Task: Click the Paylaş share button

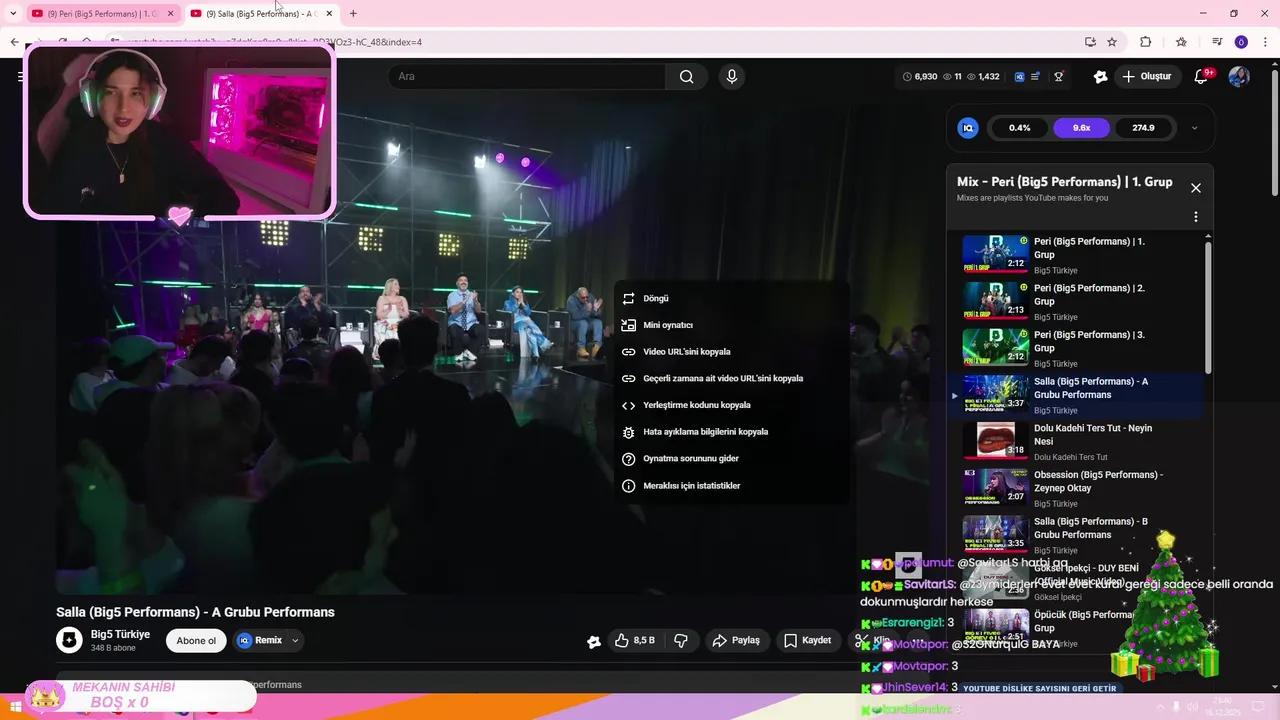Action: [736, 640]
